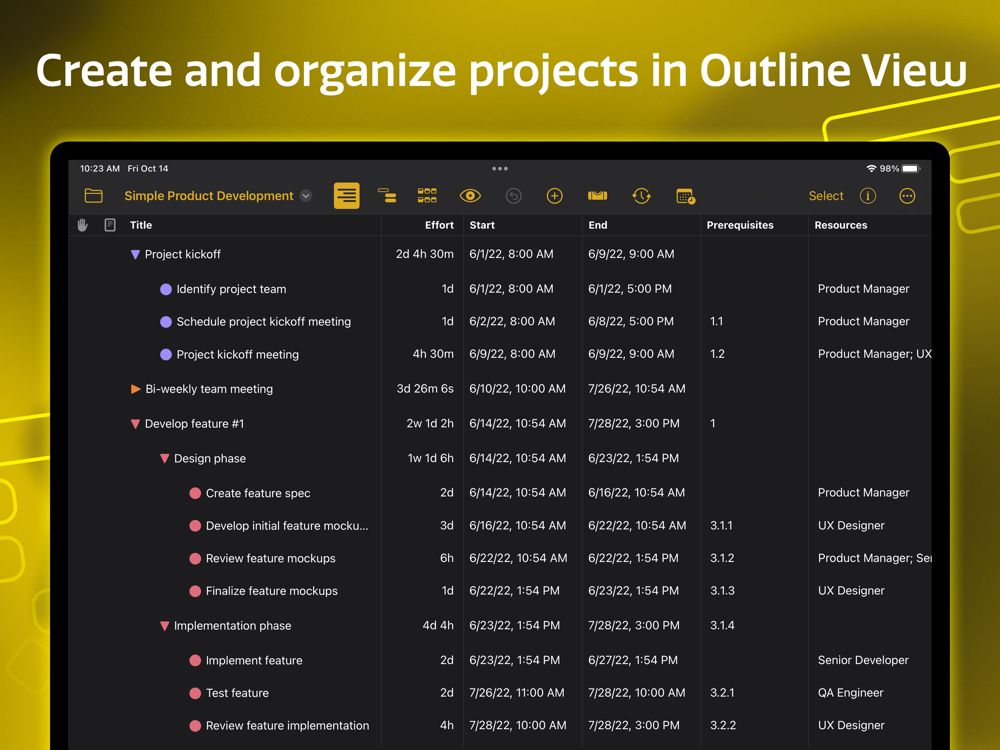Tap the Identify project team status circle
The height and width of the screenshot is (750, 1000).
pyautogui.click(x=166, y=290)
